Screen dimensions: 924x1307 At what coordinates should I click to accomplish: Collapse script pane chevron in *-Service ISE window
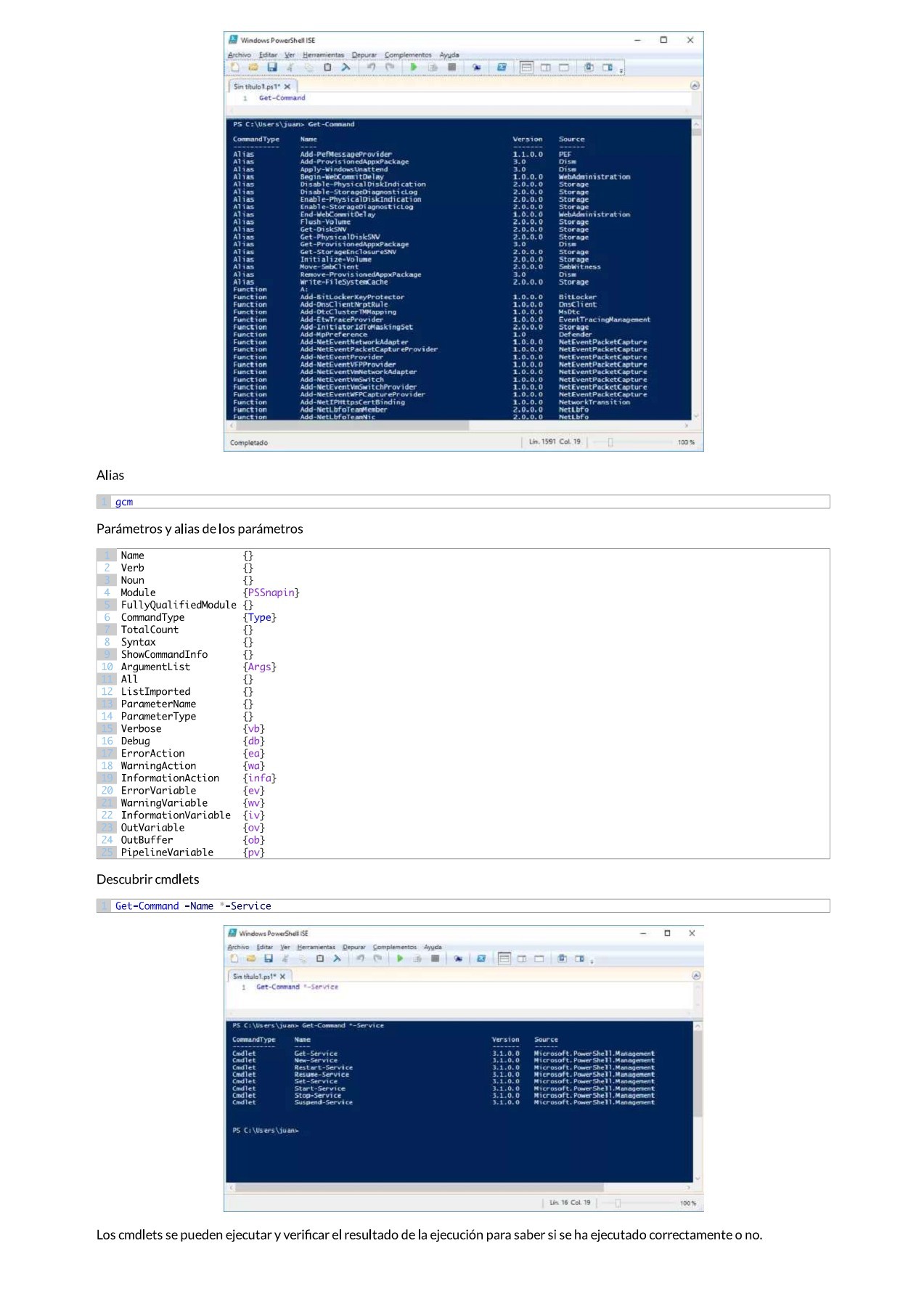[x=696, y=976]
